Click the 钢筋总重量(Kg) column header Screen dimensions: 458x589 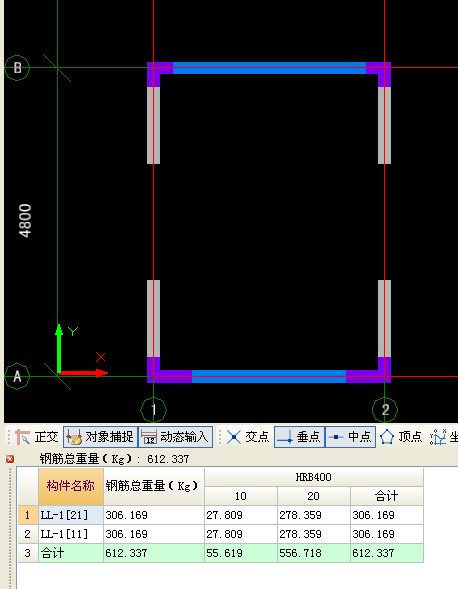point(154,486)
